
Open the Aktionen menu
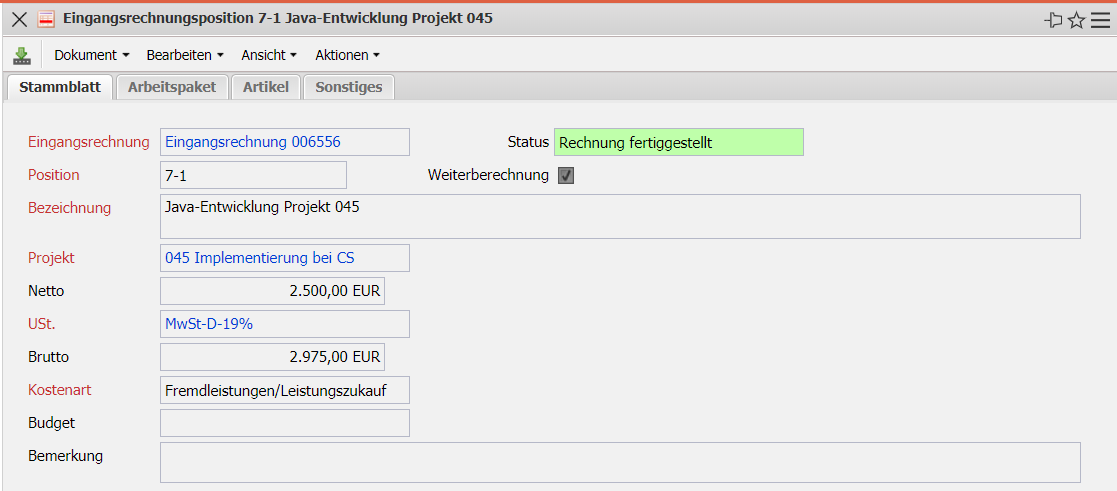tap(347, 55)
